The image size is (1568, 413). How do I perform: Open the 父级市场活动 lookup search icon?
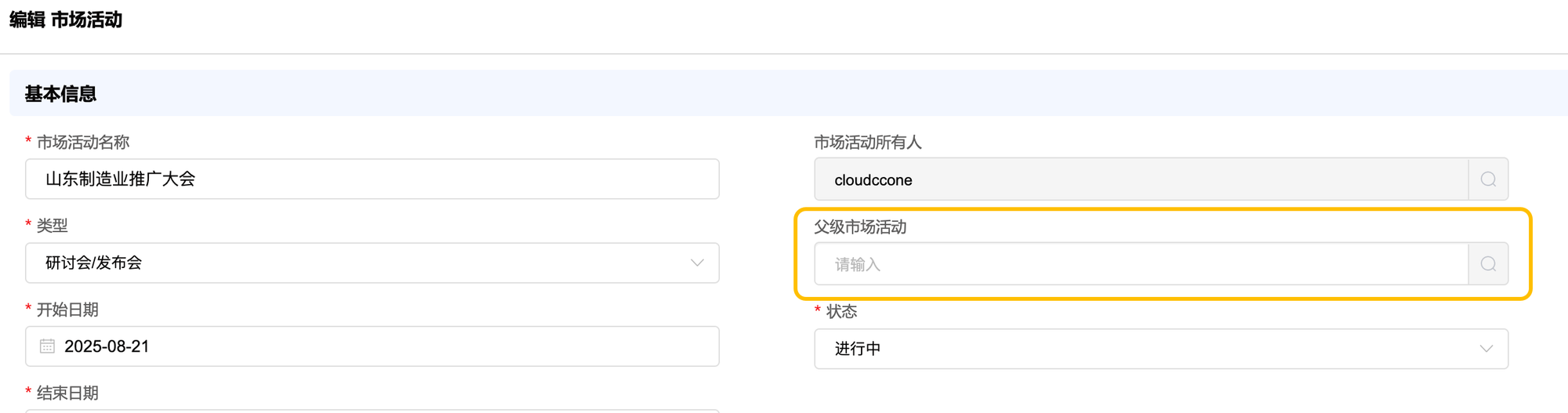1487,264
